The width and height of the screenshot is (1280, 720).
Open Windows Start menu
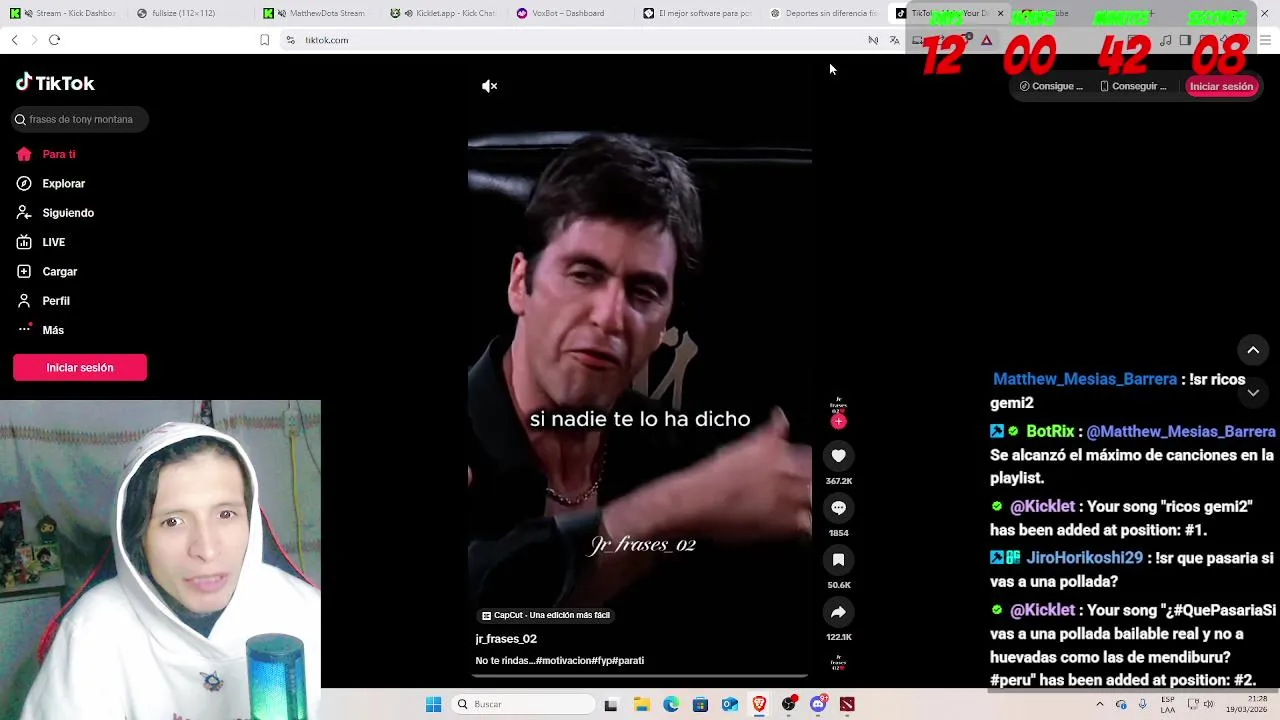tap(433, 704)
